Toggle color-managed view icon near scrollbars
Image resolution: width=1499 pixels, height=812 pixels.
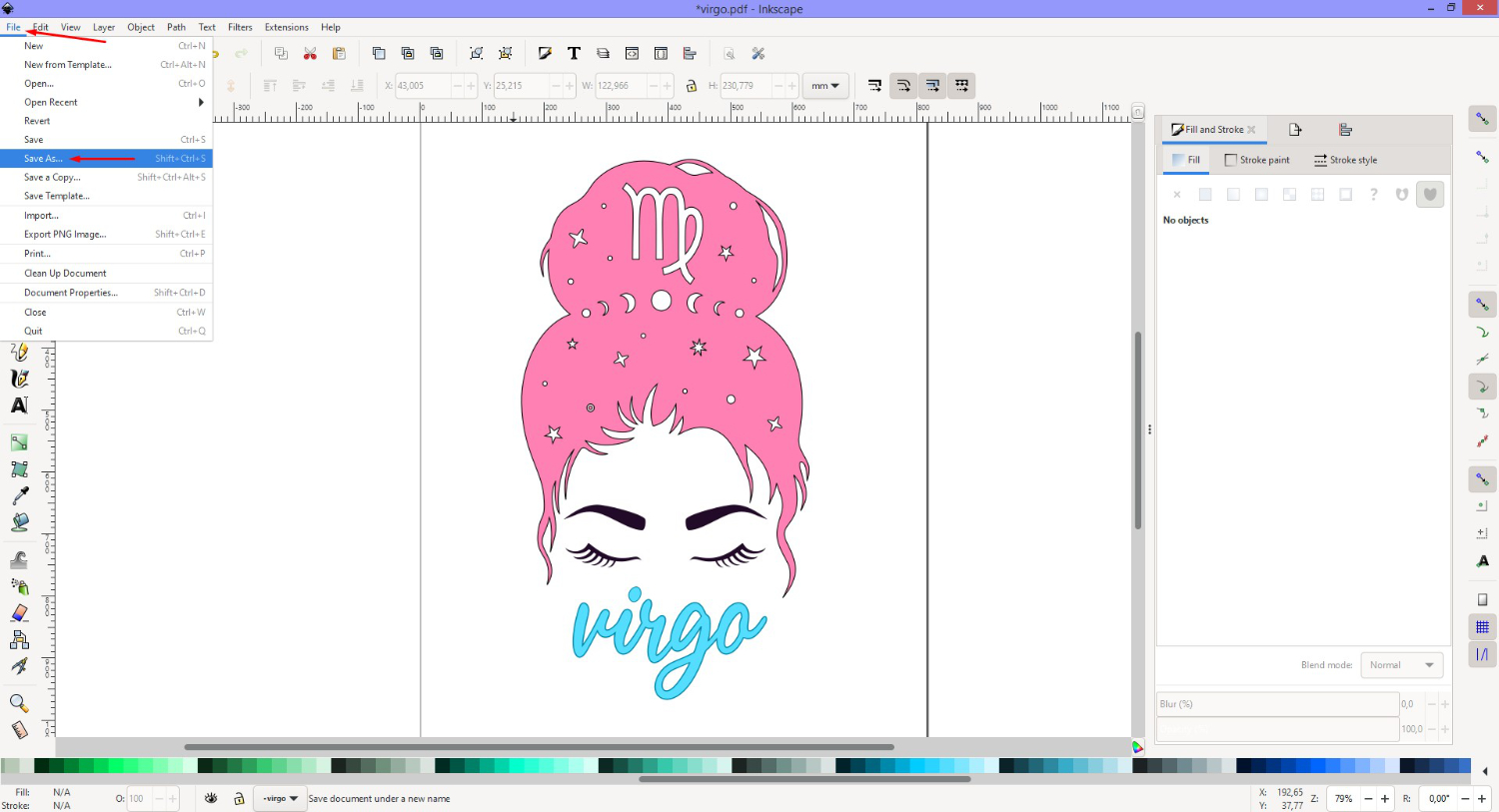point(1137,747)
